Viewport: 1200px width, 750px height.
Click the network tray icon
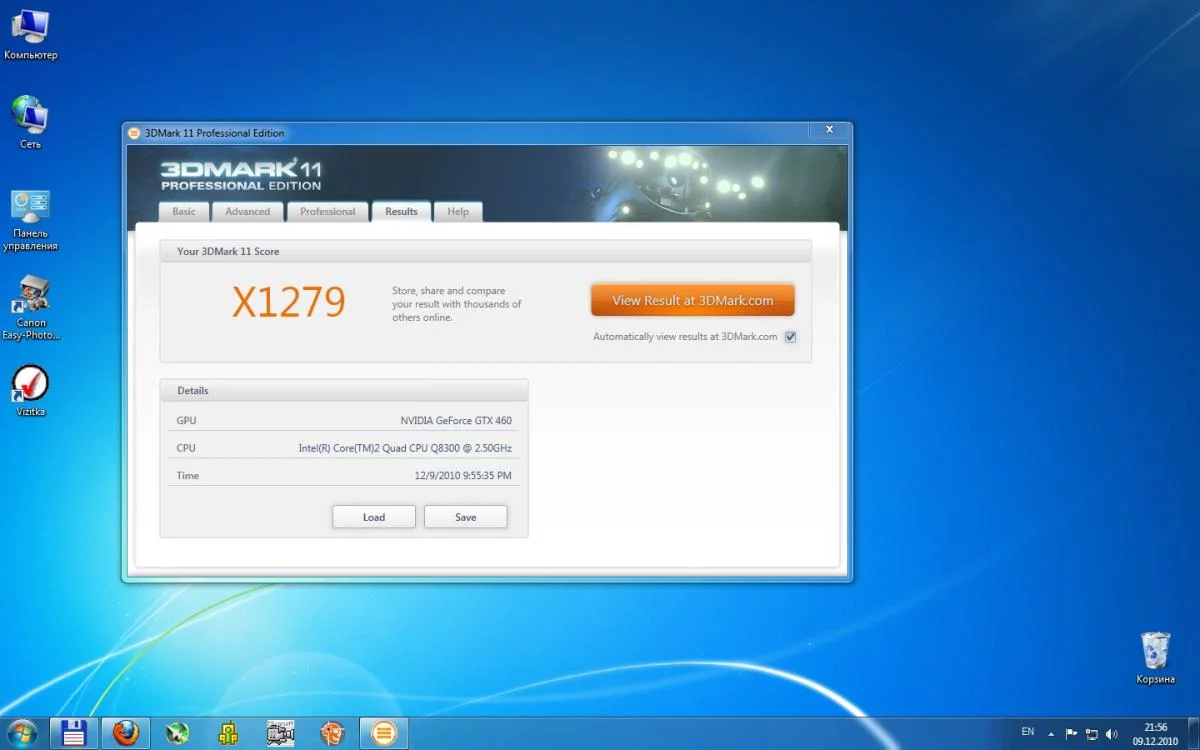(1092, 734)
